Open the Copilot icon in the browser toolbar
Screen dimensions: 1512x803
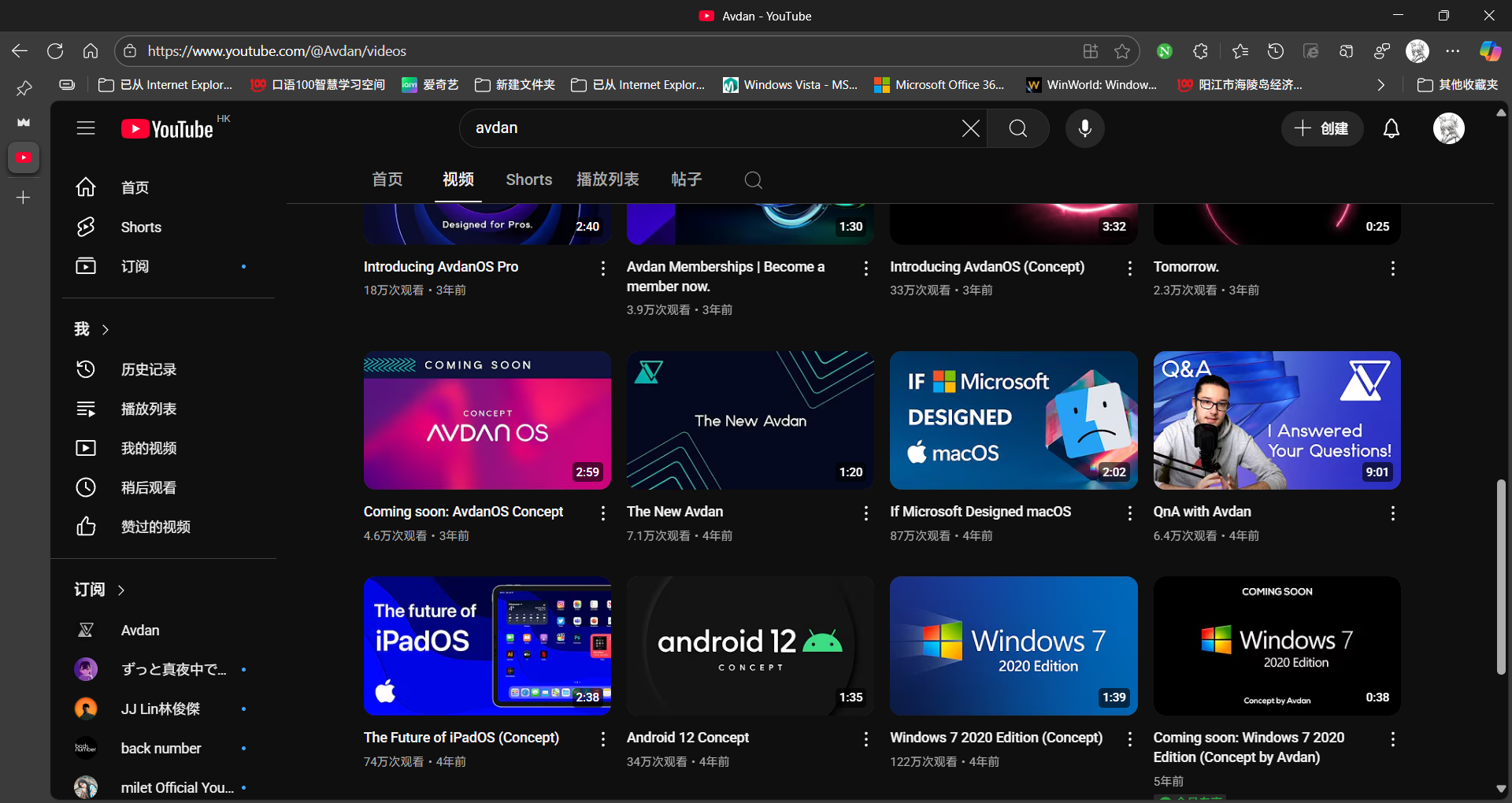tap(1490, 51)
